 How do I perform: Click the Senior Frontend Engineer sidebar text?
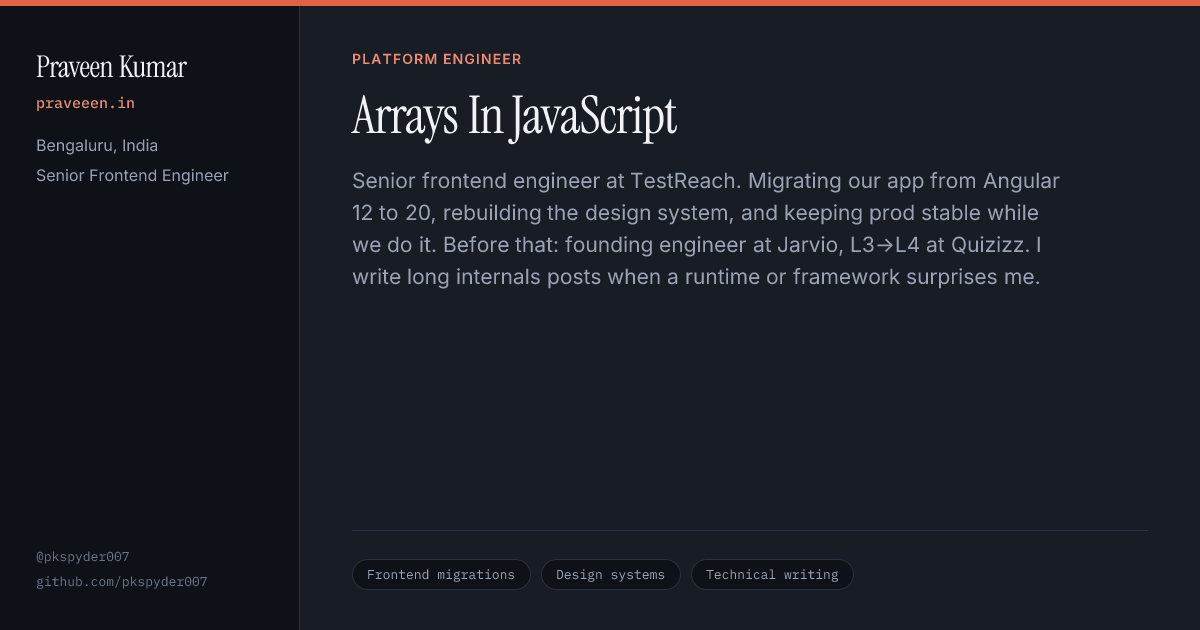[132, 176]
